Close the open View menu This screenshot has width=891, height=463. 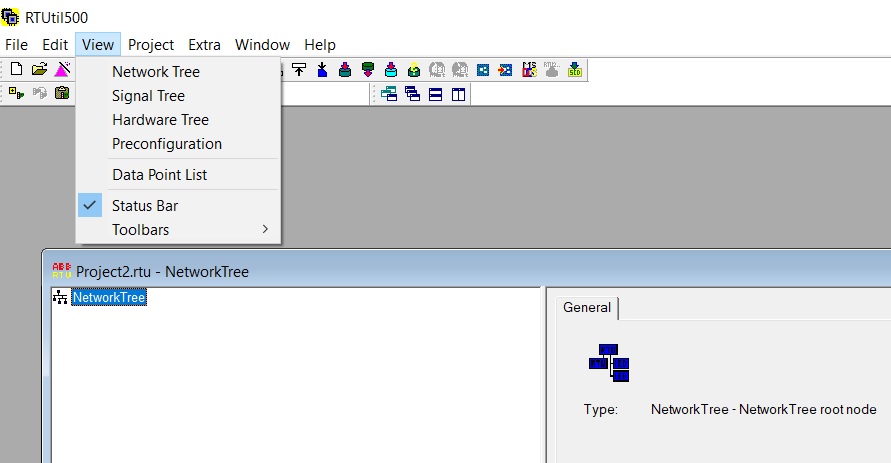98,44
